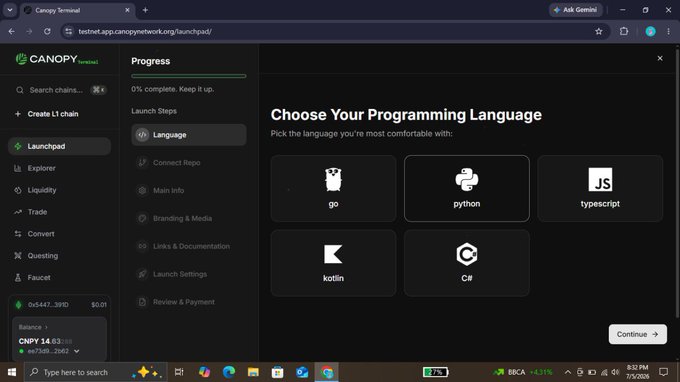Click the Language step code icon
The width and height of the screenshot is (680, 382).
(142, 135)
